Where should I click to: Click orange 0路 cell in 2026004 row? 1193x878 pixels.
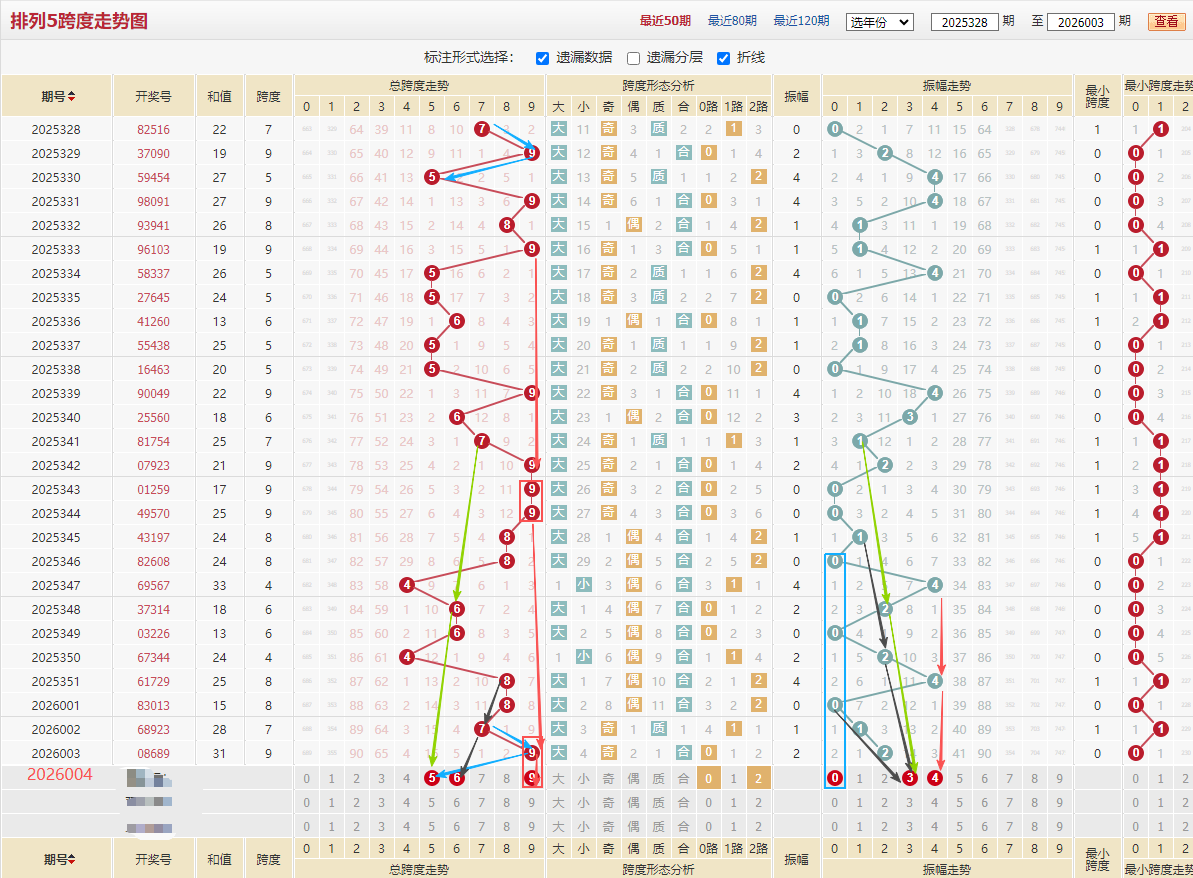708,778
